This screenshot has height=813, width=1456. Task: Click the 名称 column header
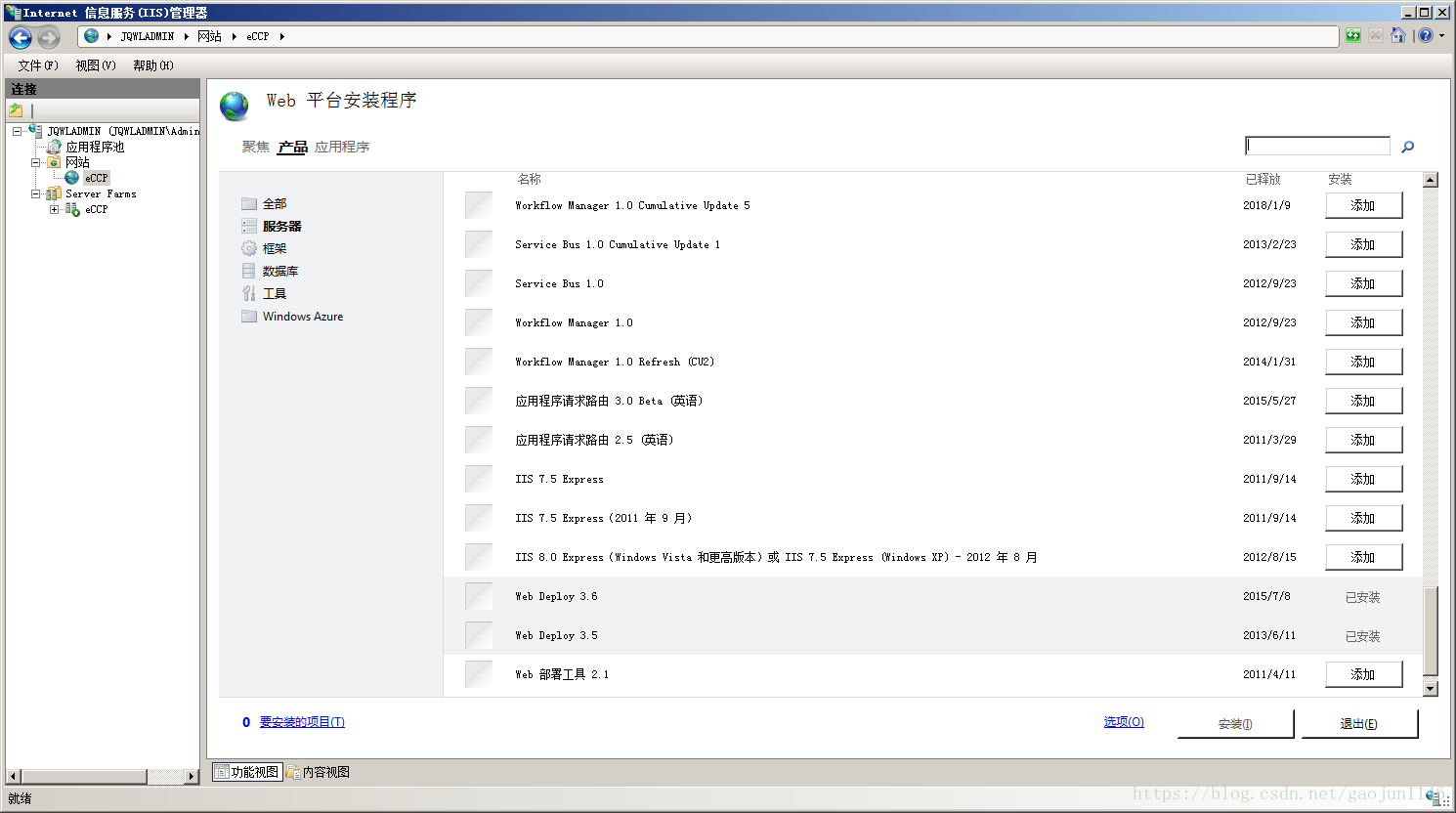point(530,179)
